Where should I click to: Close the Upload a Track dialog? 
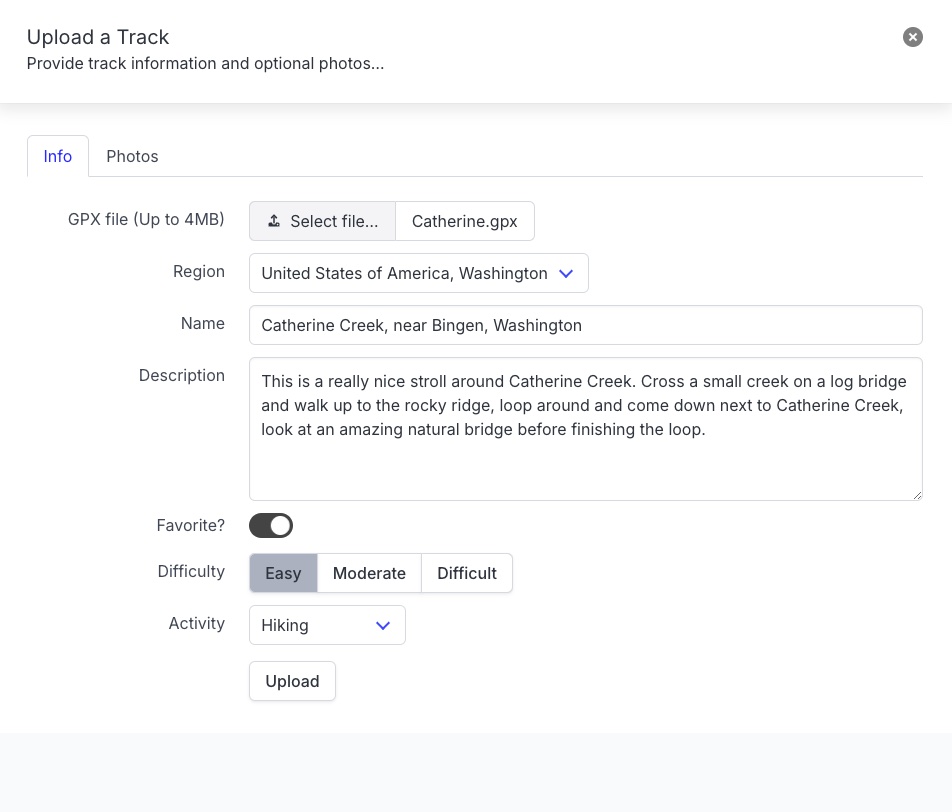click(x=912, y=37)
